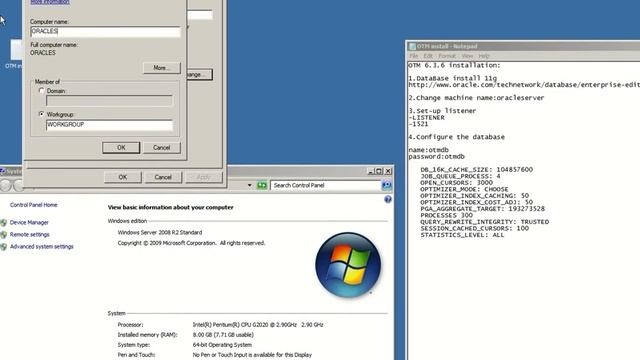
Task: Click 'PGA_AGGREGATE_TARGET: 193273528' line
Action: pyautogui.click(x=482, y=209)
